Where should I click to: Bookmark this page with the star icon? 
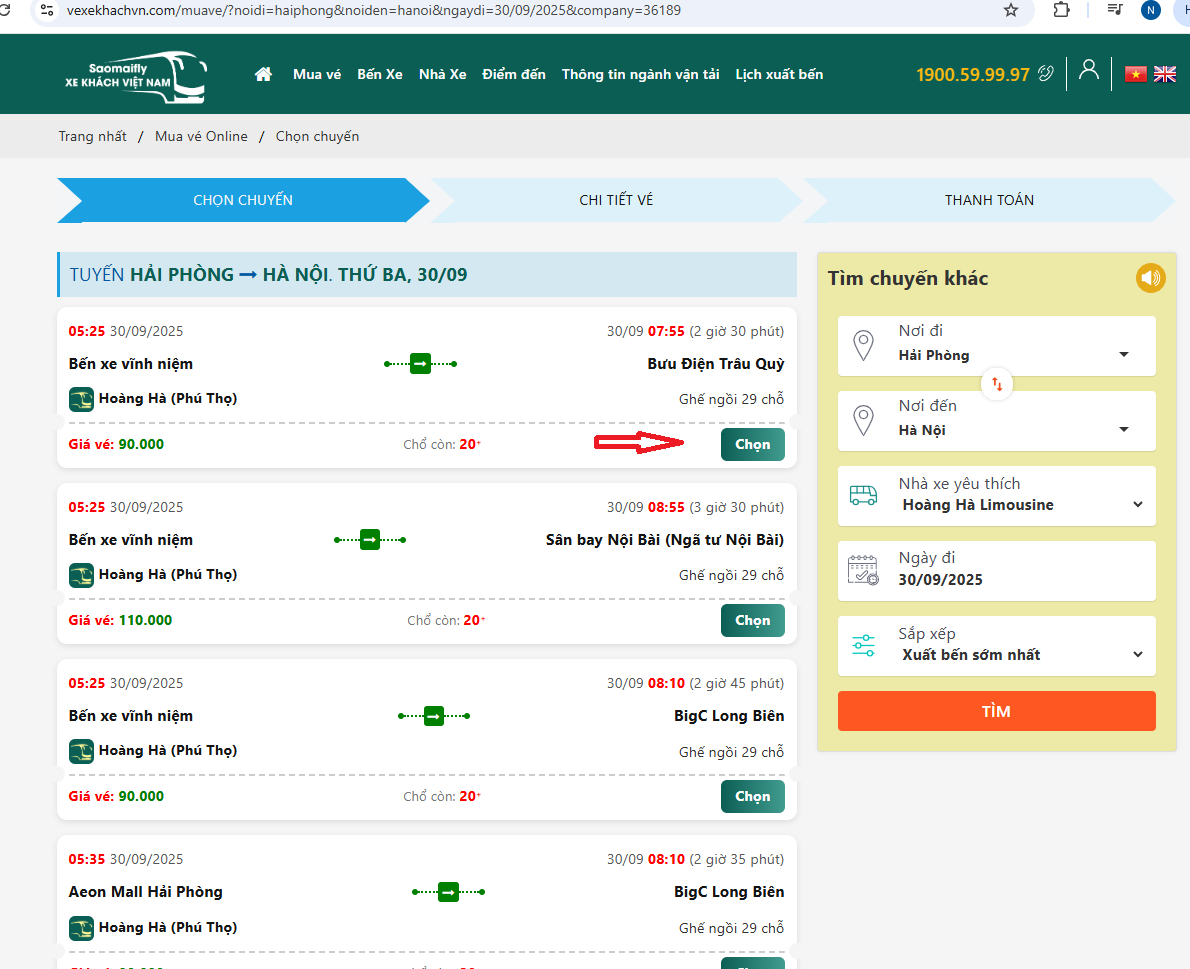pos(1011,10)
